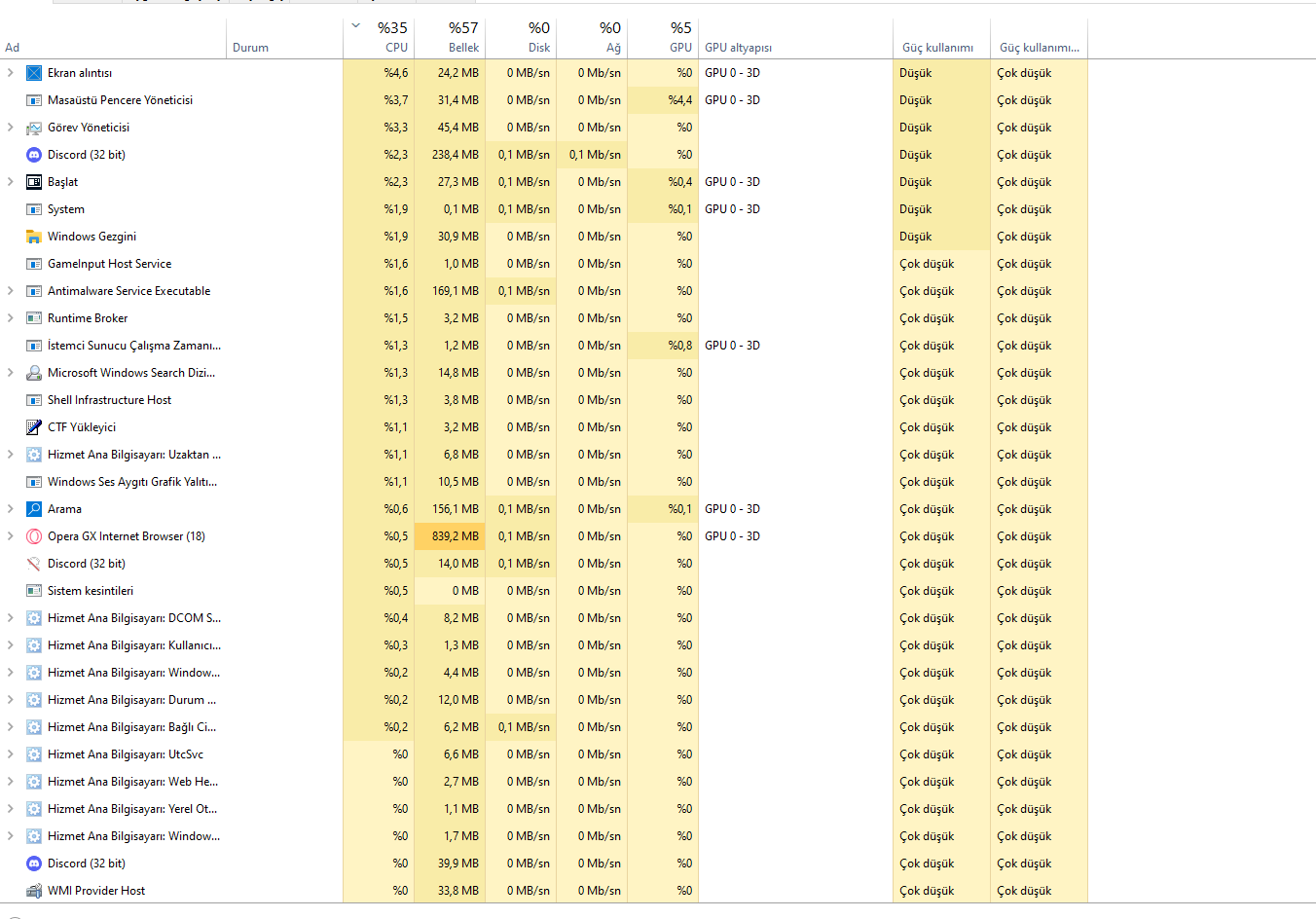The width and height of the screenshot is (1316, 919).
Task: Select the Görev Yöneticisi process icon
Action: pyautogui.click(x=34, y=128)
